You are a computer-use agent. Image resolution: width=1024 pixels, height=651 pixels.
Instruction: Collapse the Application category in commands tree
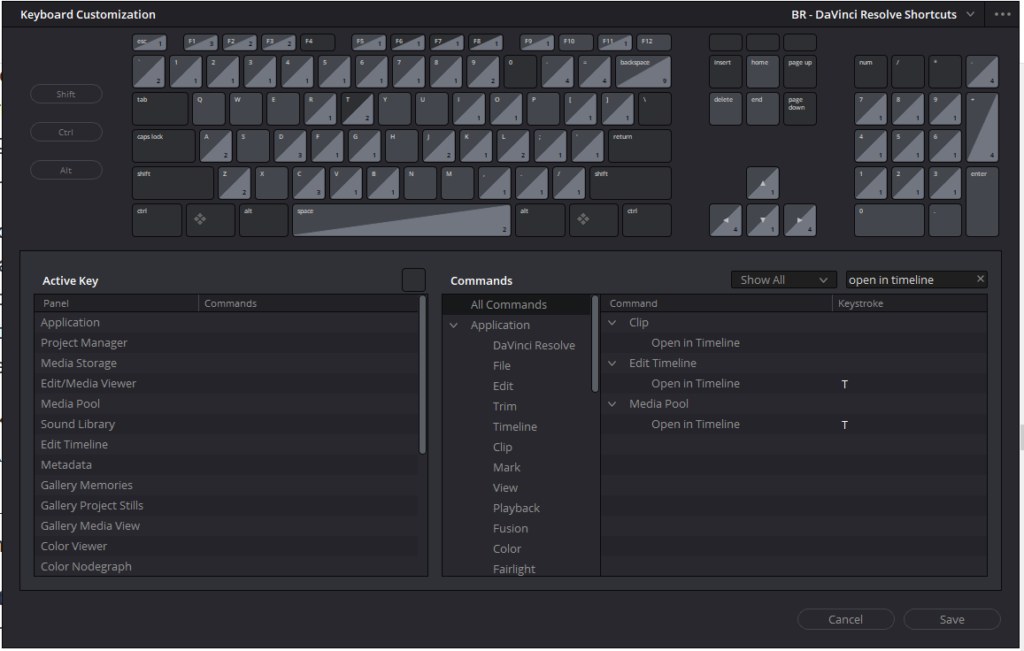tap(454, 325)
